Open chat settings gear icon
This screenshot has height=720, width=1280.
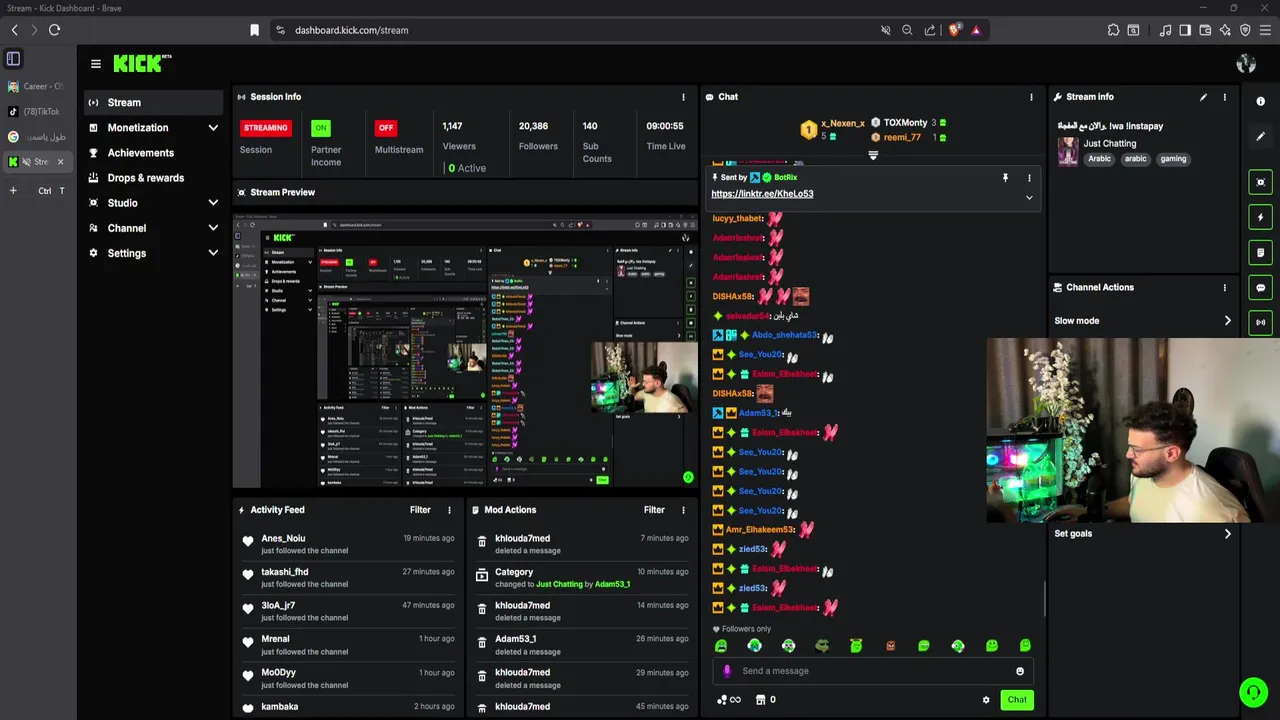coord(986,700)
